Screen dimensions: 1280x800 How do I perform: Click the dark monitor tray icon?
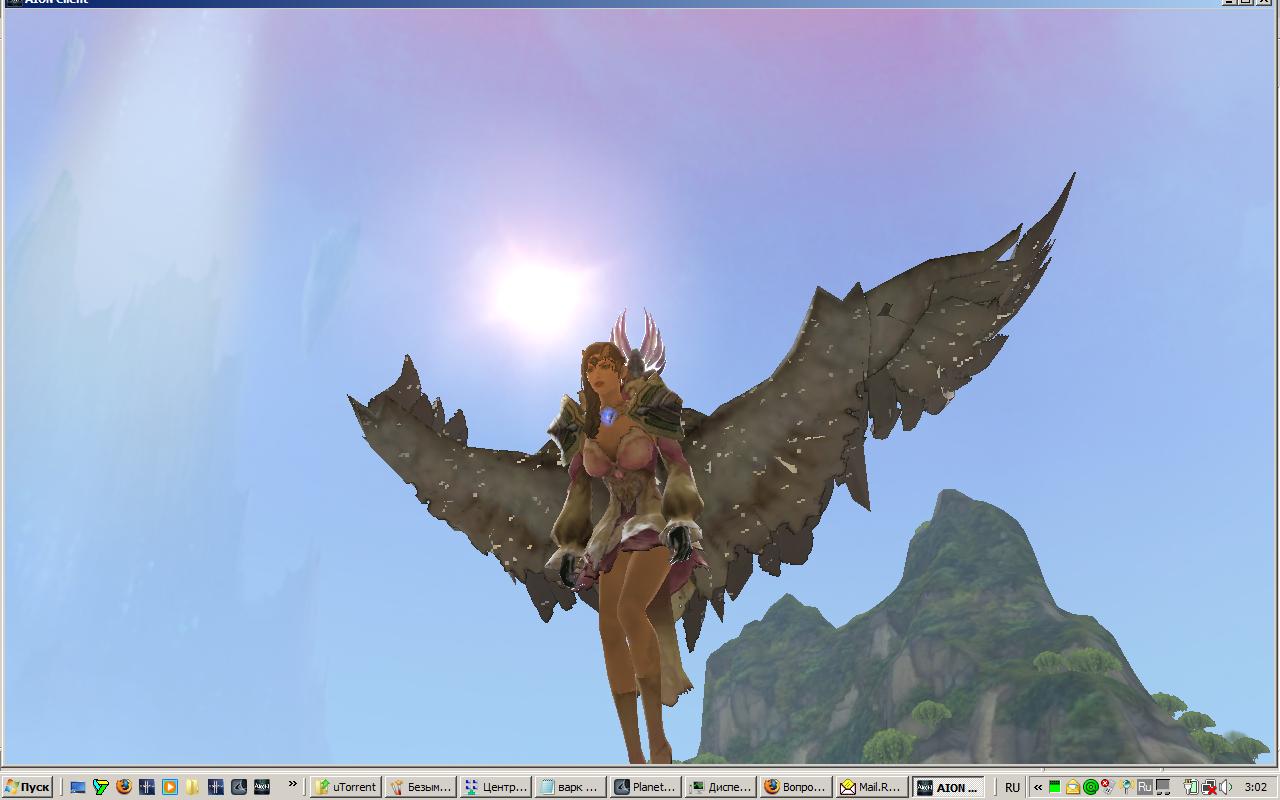pyautogui.click(x=1163, y=787)
